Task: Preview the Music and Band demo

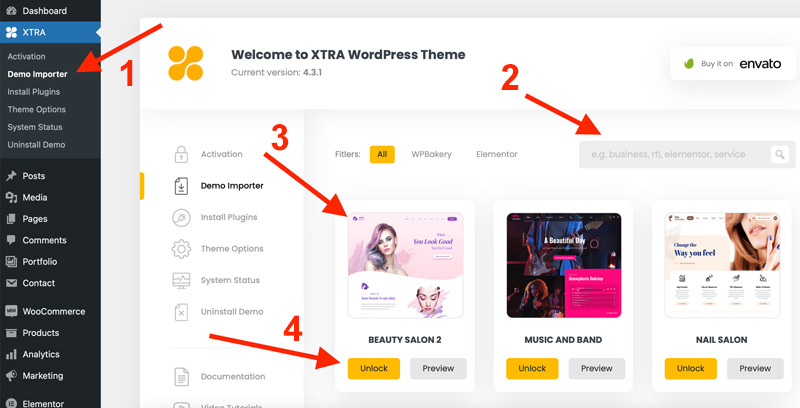Action: click(596, 368)
